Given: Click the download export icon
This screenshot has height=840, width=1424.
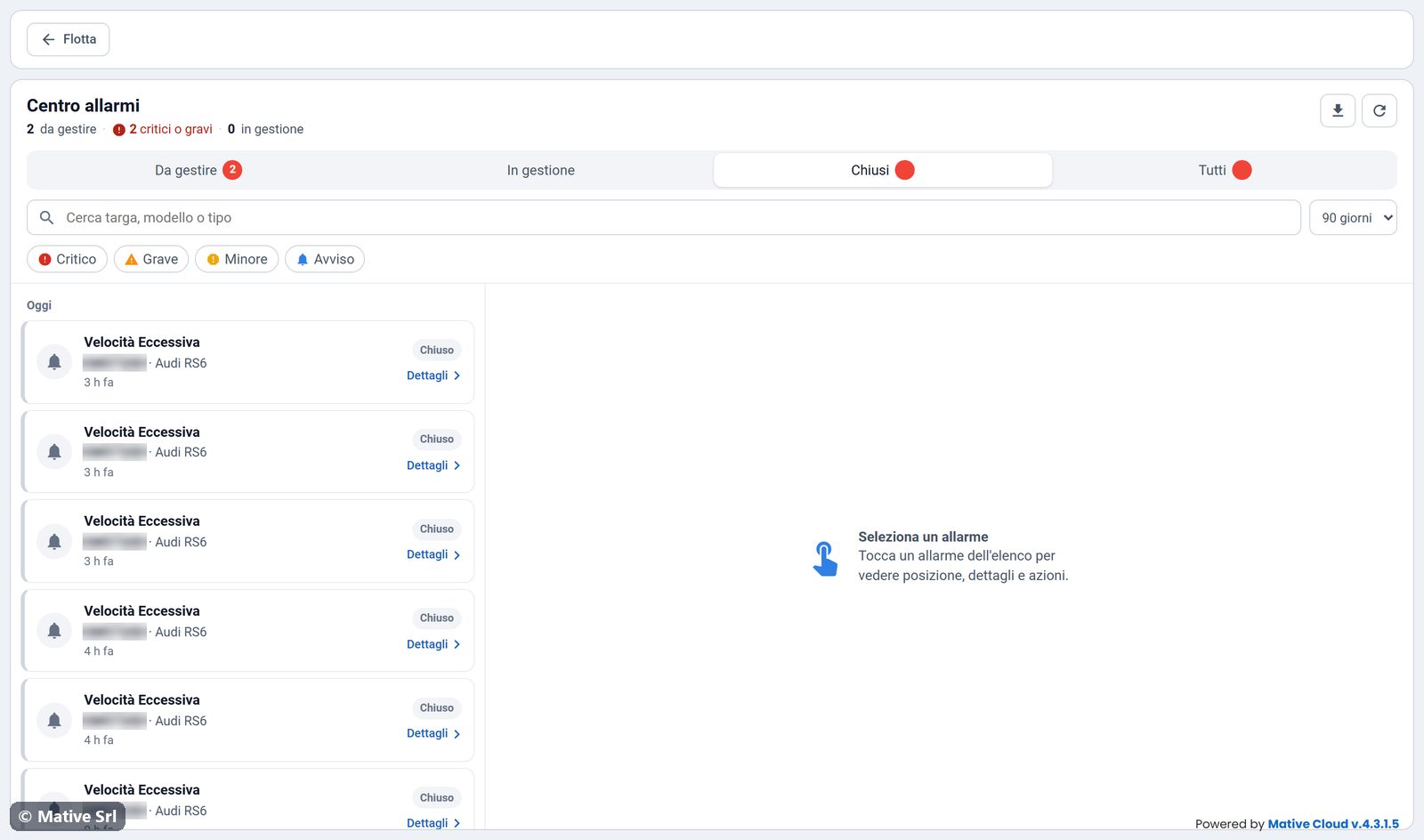Looking at the screenshot, I should tap(1337, 111).
